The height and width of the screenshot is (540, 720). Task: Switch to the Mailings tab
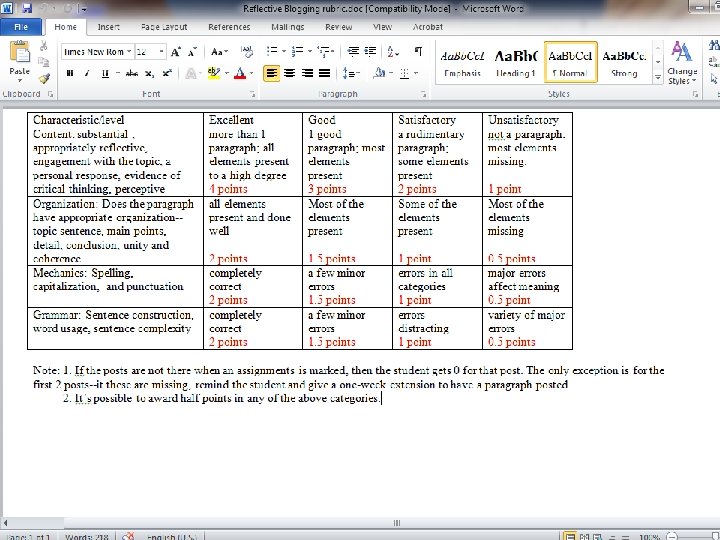[x=287, y=27]
